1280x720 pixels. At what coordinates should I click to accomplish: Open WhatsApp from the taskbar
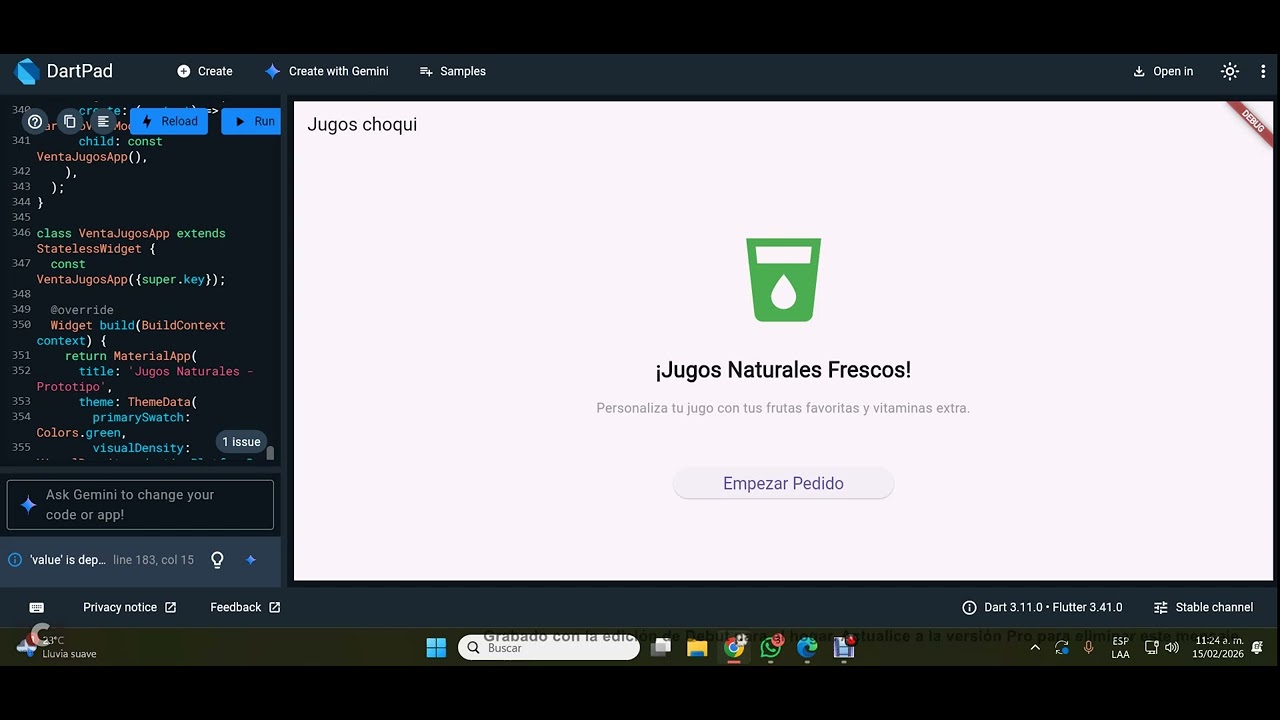[771, 648]
